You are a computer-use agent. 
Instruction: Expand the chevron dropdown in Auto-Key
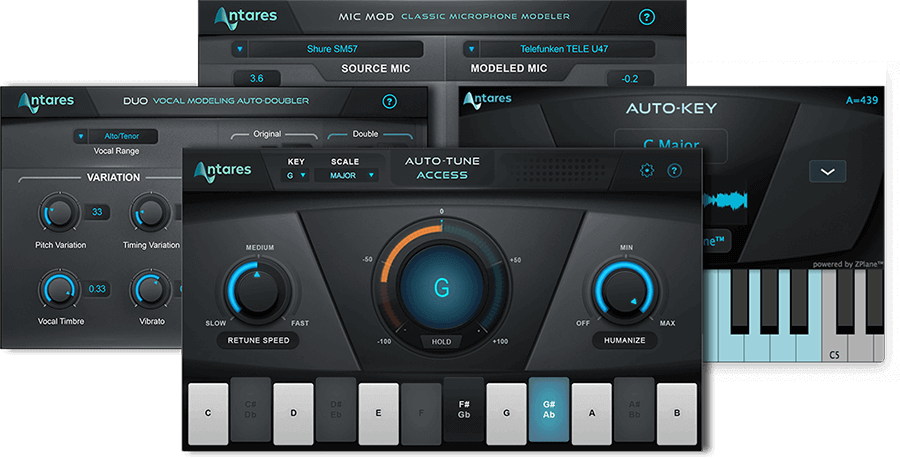point(827,172)
